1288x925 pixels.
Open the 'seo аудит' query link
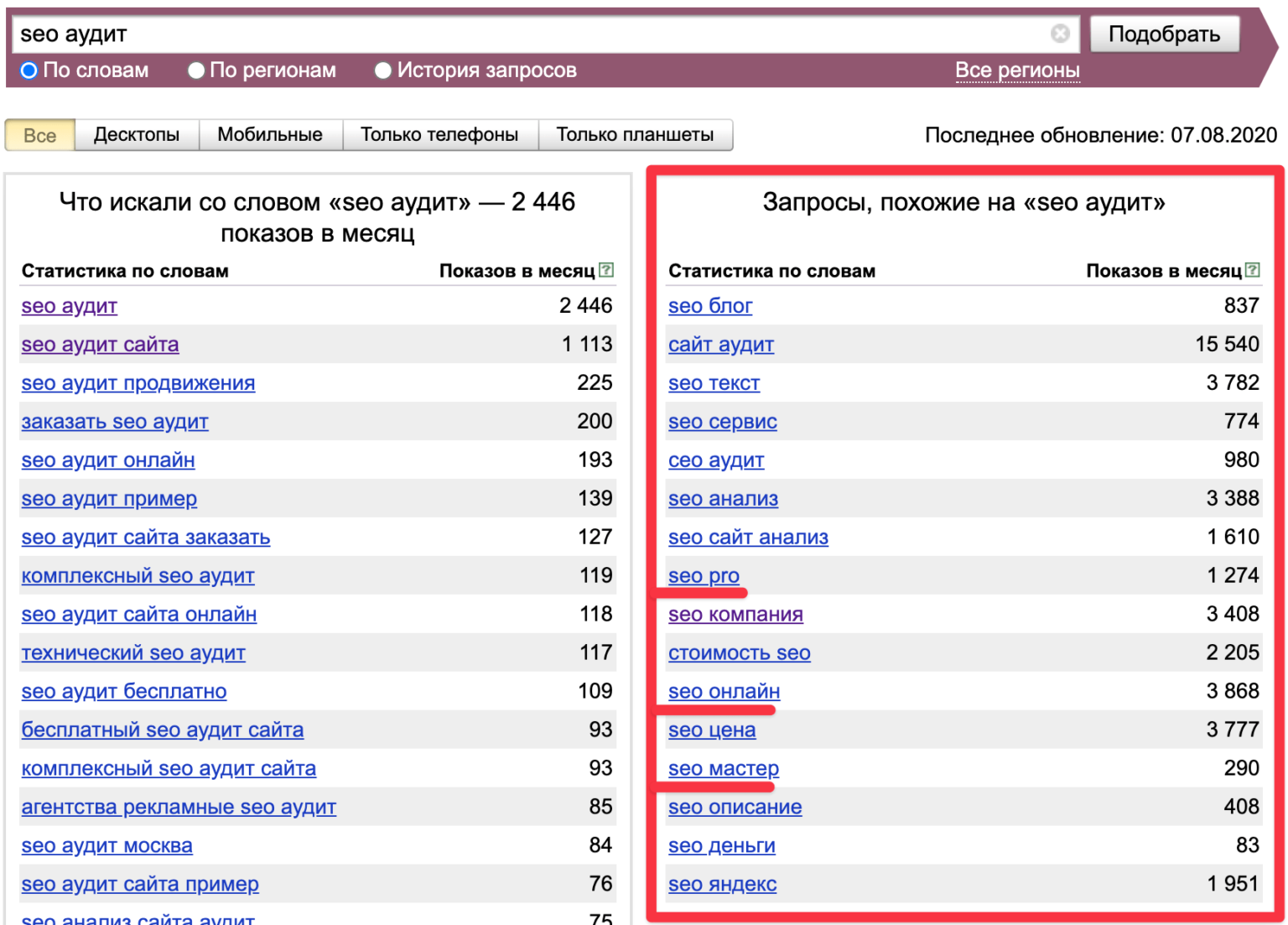[x=70, y=306]
